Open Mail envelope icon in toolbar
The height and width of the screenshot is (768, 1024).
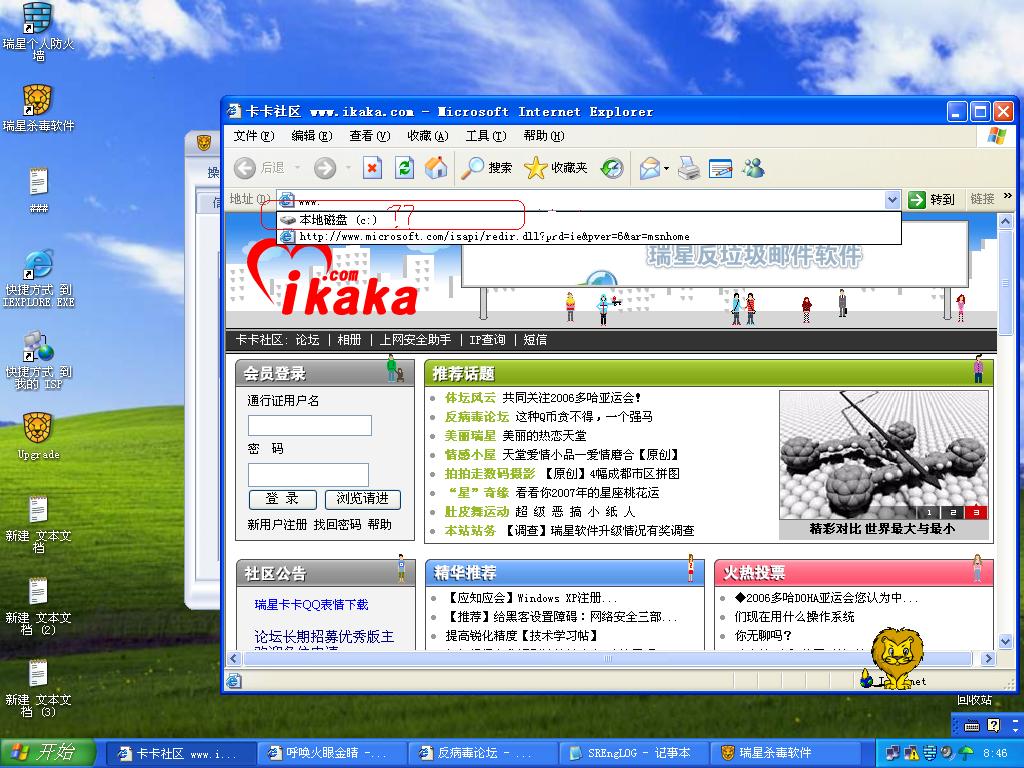(x=650, y=168)
